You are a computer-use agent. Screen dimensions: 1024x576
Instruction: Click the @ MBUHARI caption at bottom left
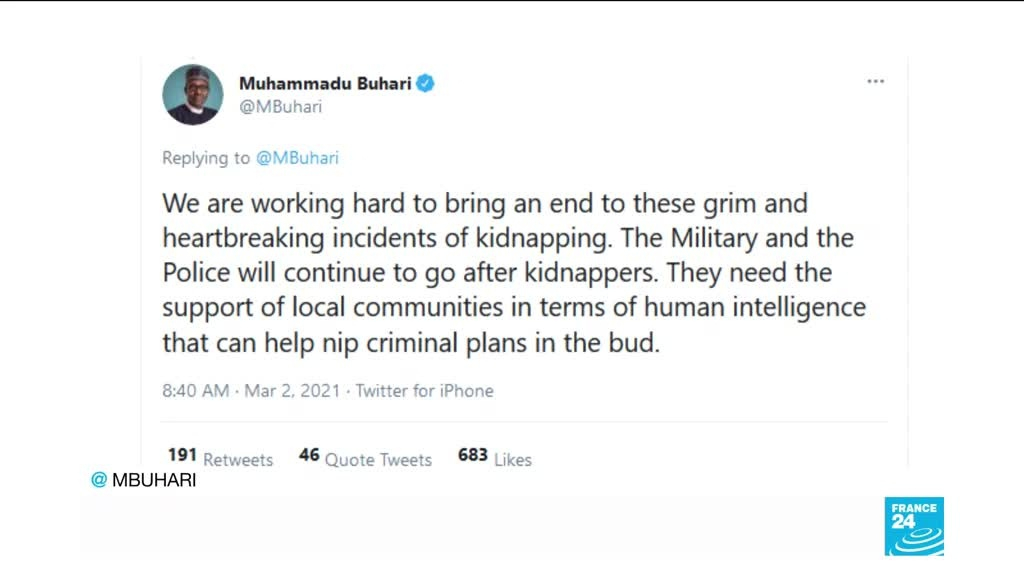pyautogui.click(x=144, y=480)
